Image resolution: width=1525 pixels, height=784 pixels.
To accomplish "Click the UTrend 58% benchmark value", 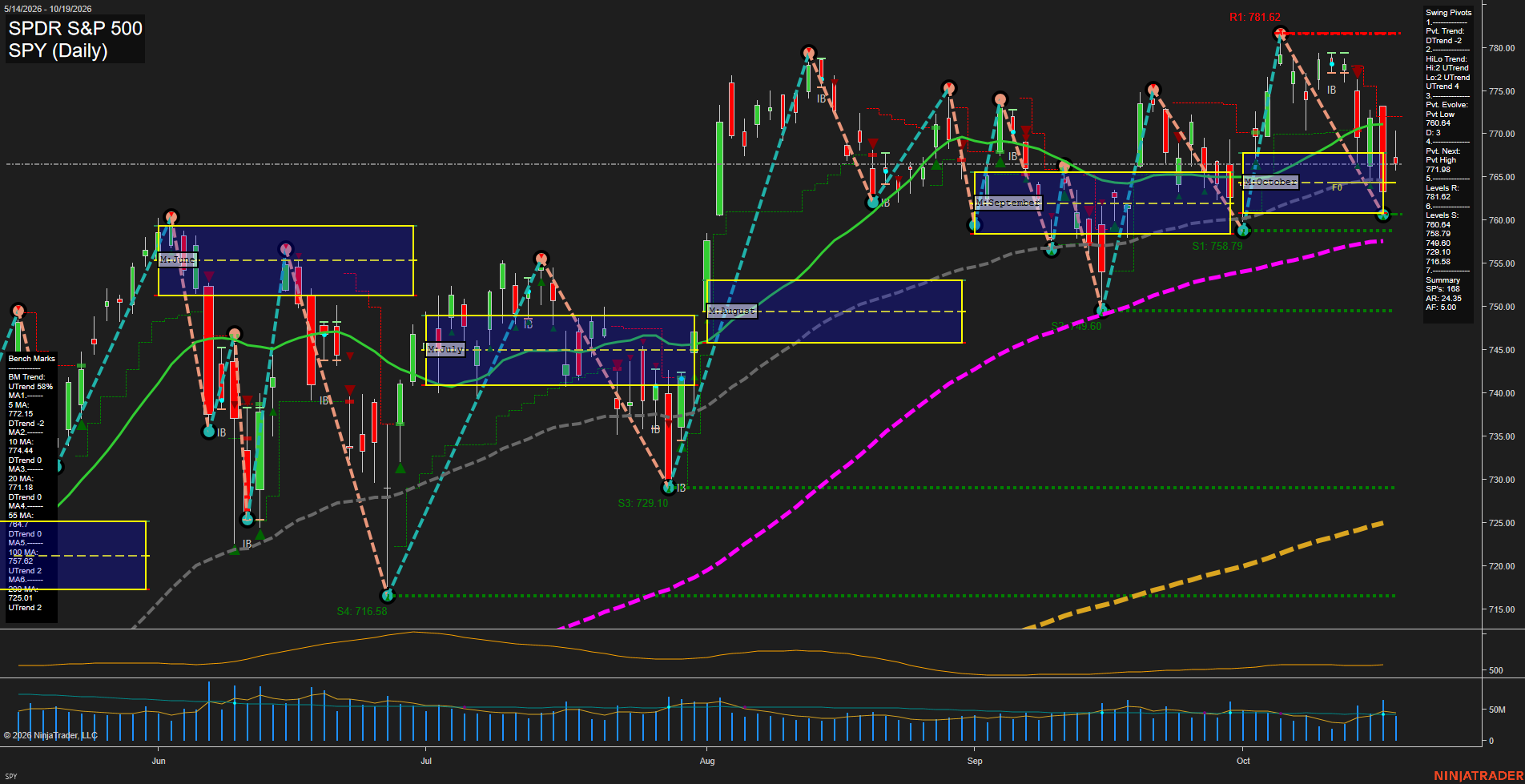I will 30,387.
